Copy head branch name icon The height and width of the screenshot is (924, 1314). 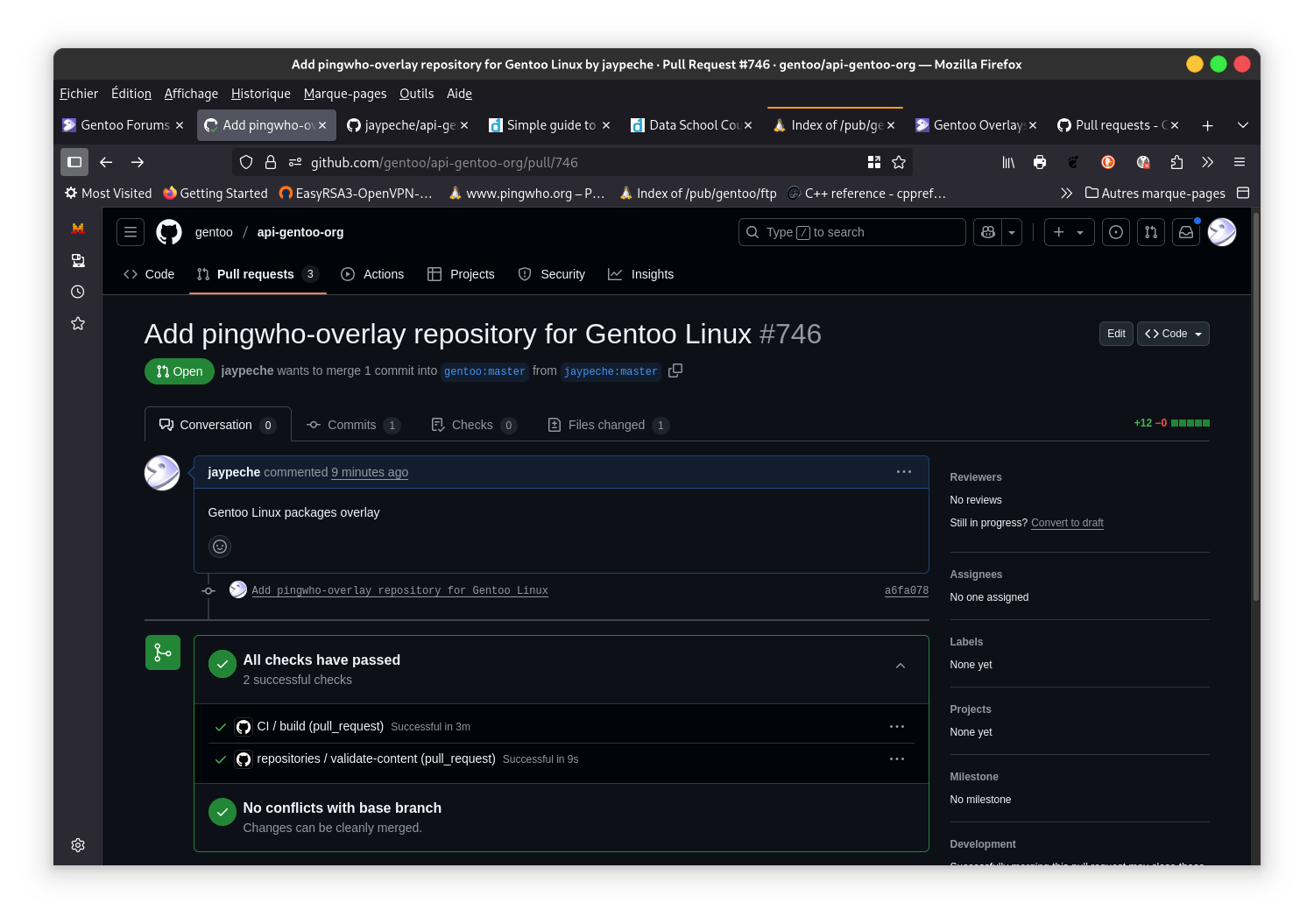[x=675, y=370]
